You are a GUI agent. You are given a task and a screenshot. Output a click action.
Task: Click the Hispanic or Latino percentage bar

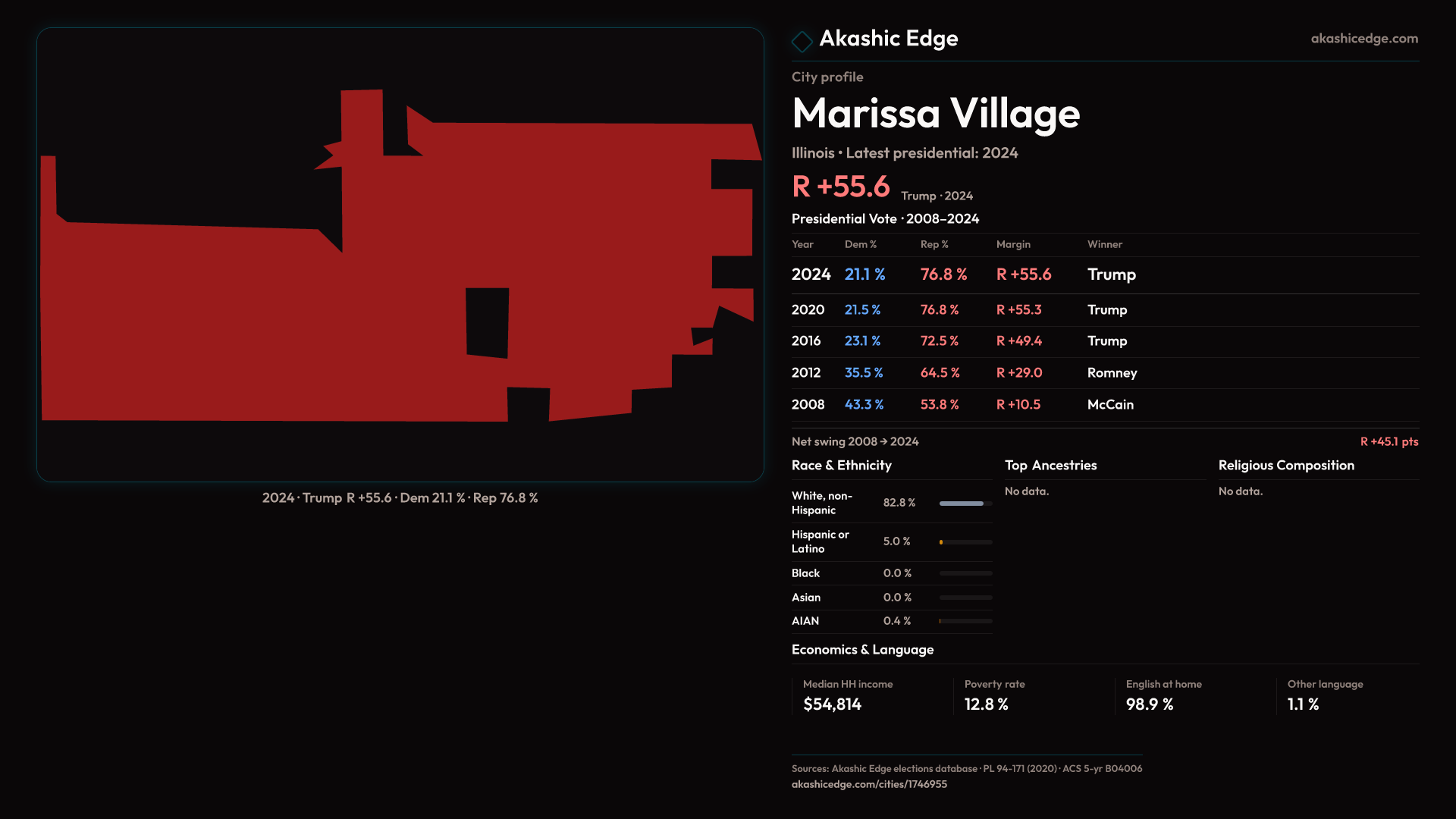point(965,542)
